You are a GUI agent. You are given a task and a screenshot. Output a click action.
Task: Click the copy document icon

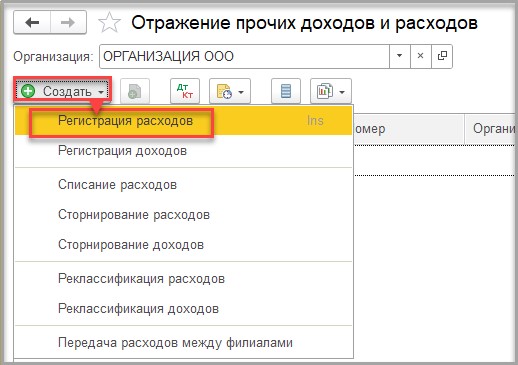pos(135,91)
